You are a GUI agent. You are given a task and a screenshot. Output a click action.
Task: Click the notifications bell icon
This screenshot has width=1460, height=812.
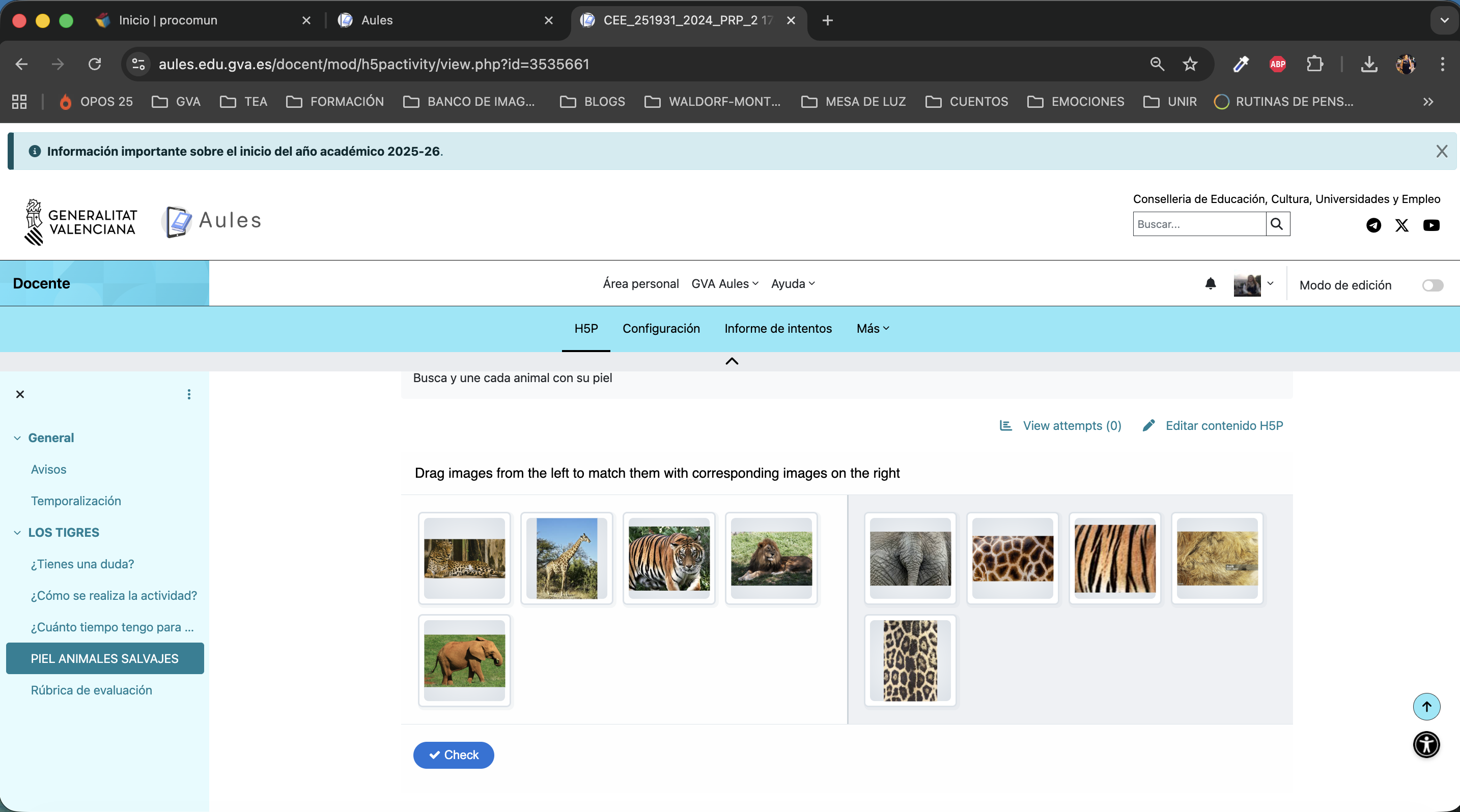click(1210, 284)
